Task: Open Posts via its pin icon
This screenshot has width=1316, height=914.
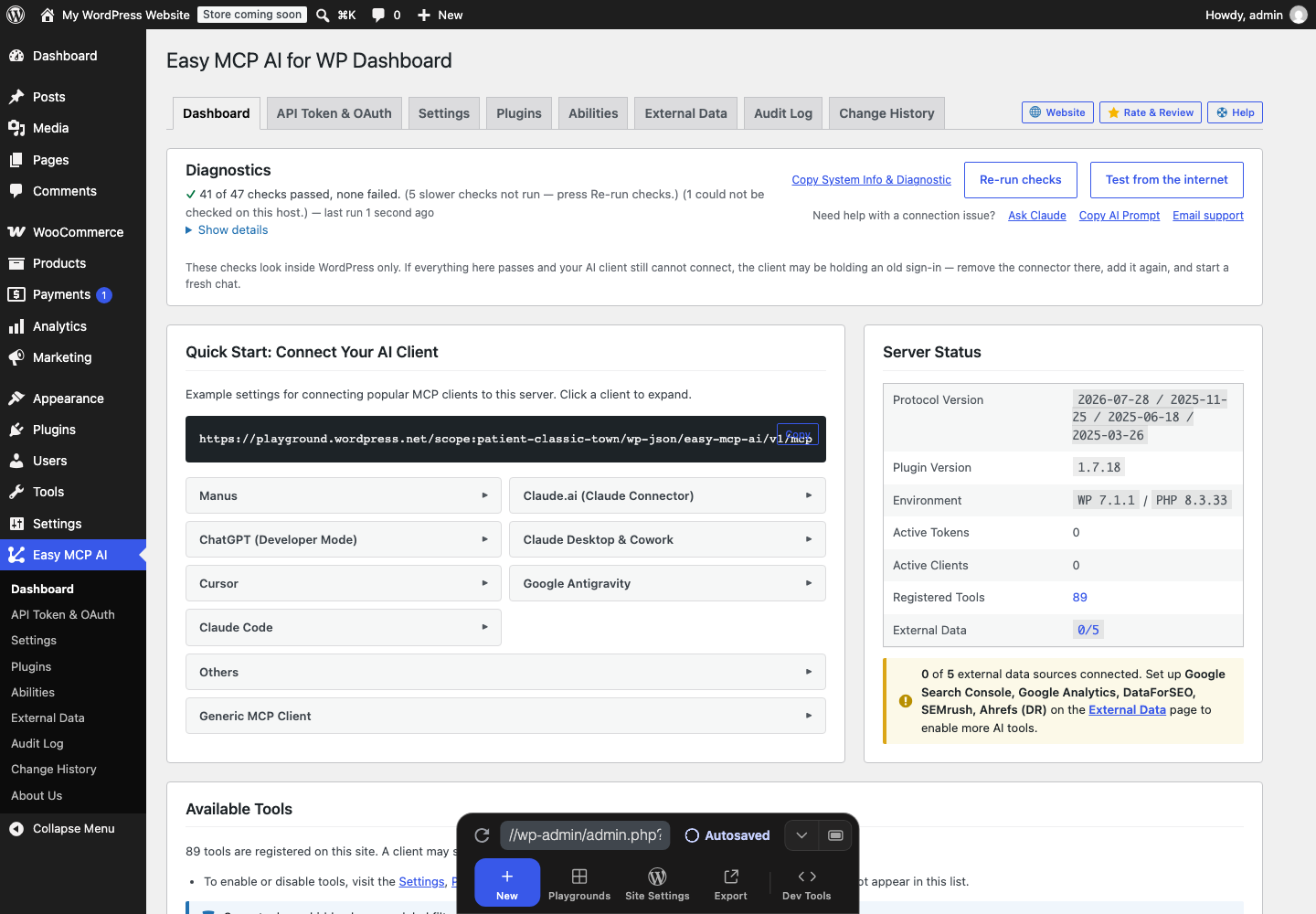Action: coord(16,97)
